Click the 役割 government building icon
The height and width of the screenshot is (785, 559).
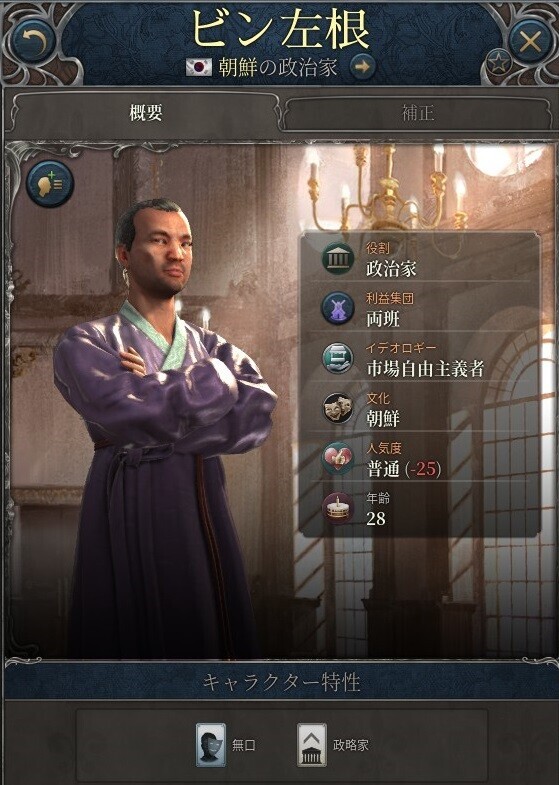point(338,259)
